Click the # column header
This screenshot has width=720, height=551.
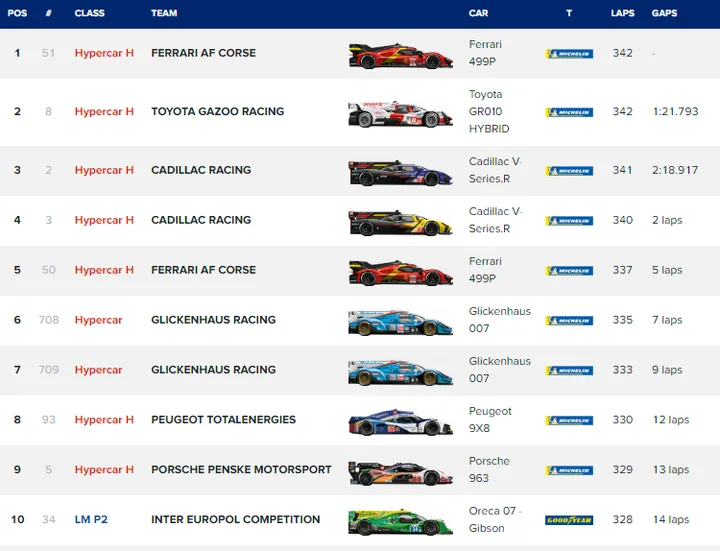tap(49, 13)
